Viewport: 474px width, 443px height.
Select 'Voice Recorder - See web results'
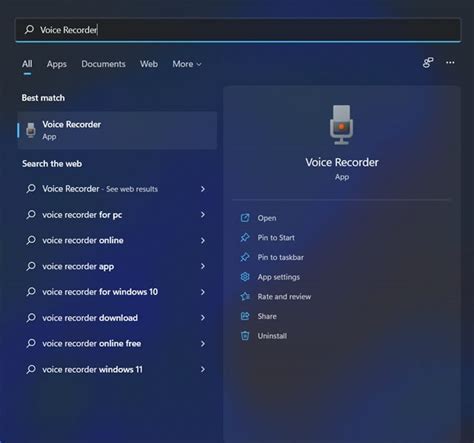[117, 189]
